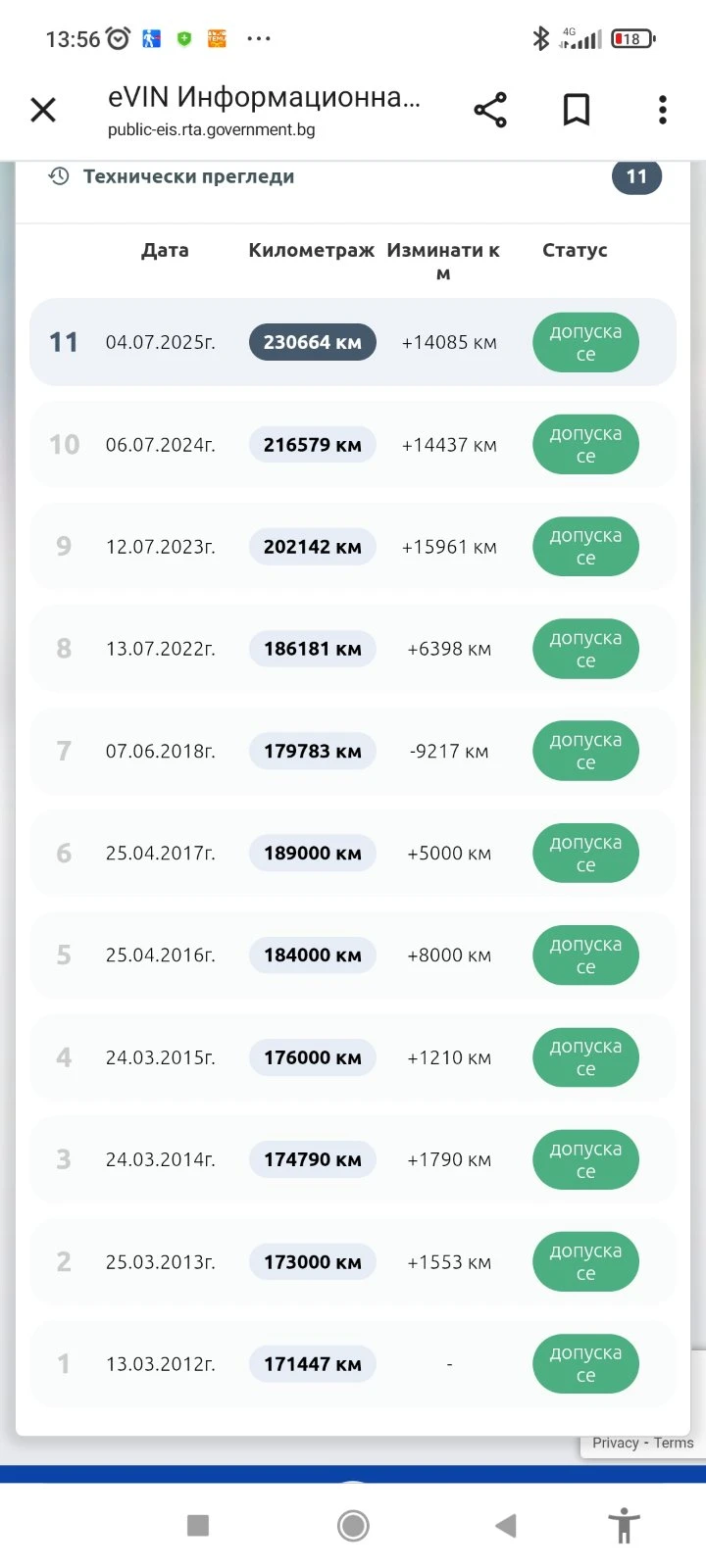The height and width of the screenshot is (1568, 706).
Task: Open the accessibility shortcut icon
Action: point(624,1526)
